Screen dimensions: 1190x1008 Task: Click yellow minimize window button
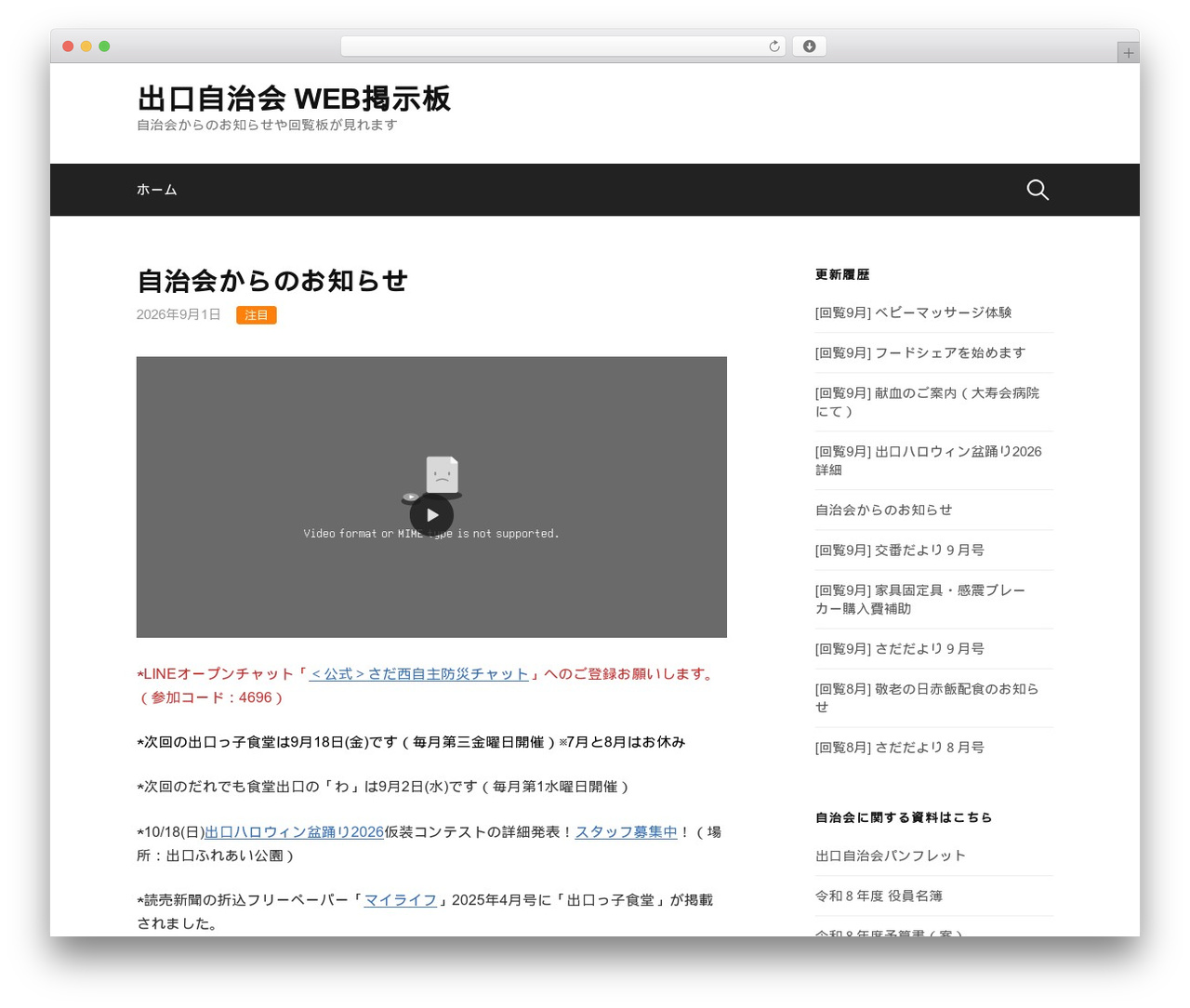(86, 46)
